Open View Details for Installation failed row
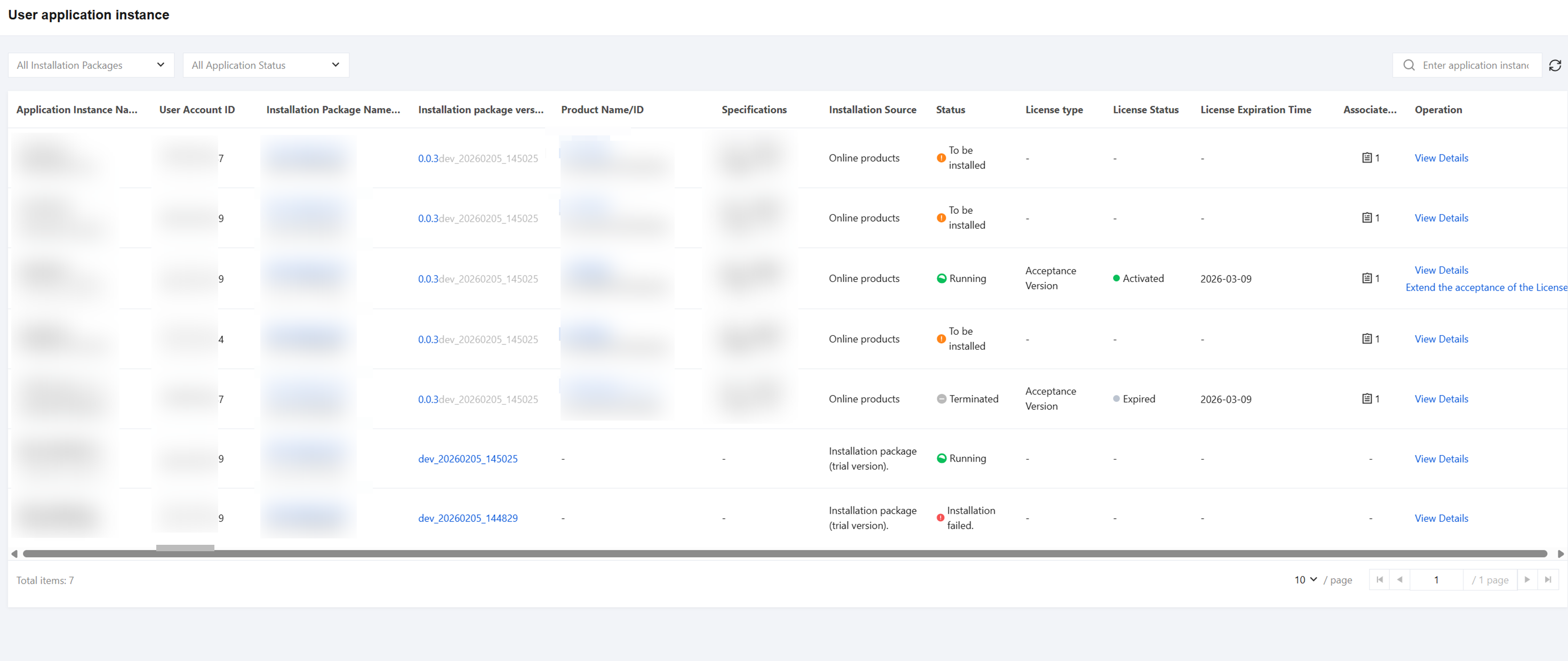 click(x=1441, y=518)
